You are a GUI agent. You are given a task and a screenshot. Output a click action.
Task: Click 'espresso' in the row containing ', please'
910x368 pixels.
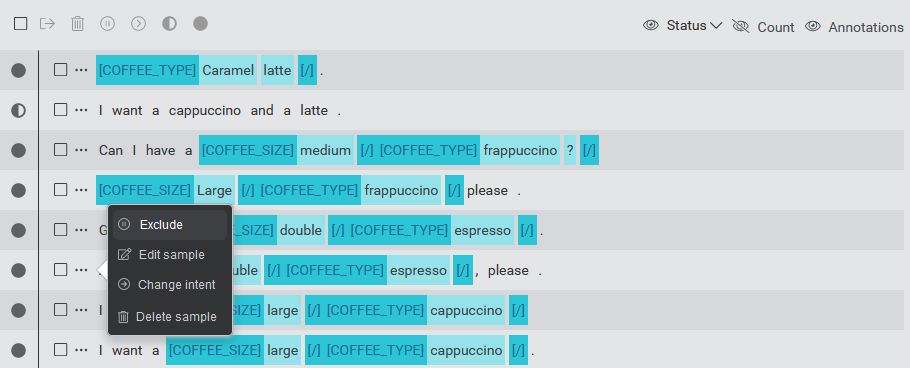(x=418, y=270)
